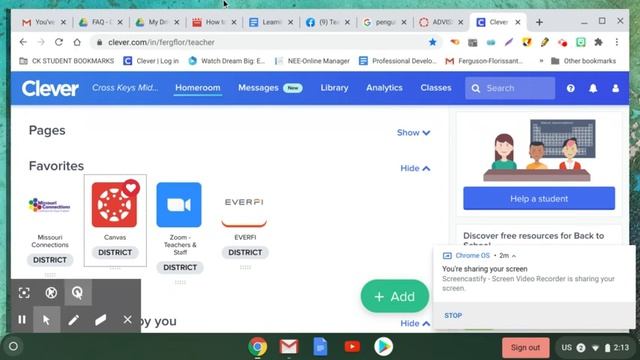Open a new browser tab
The width and height of the screenshot is (640, 360).
click(x=539, y=22)
